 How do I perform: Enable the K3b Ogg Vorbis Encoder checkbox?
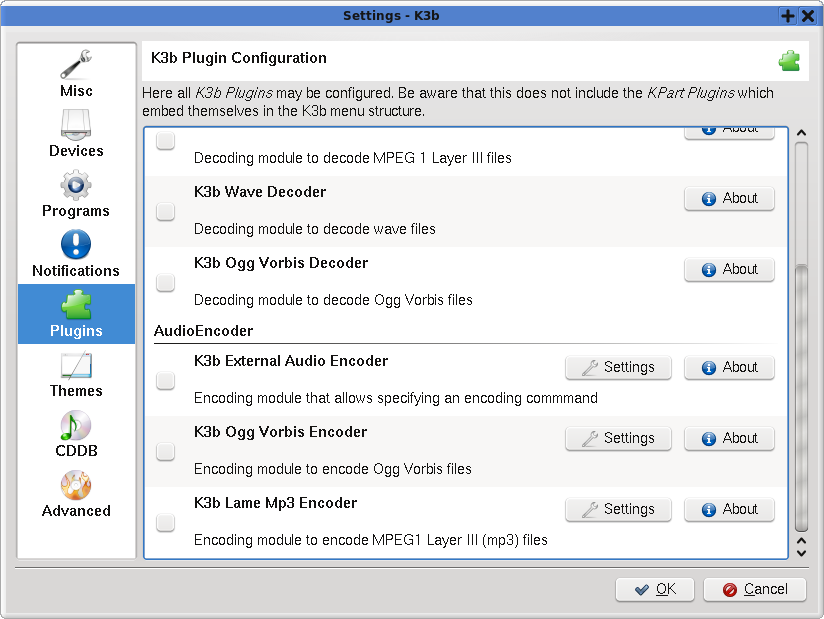click(166, 451)
